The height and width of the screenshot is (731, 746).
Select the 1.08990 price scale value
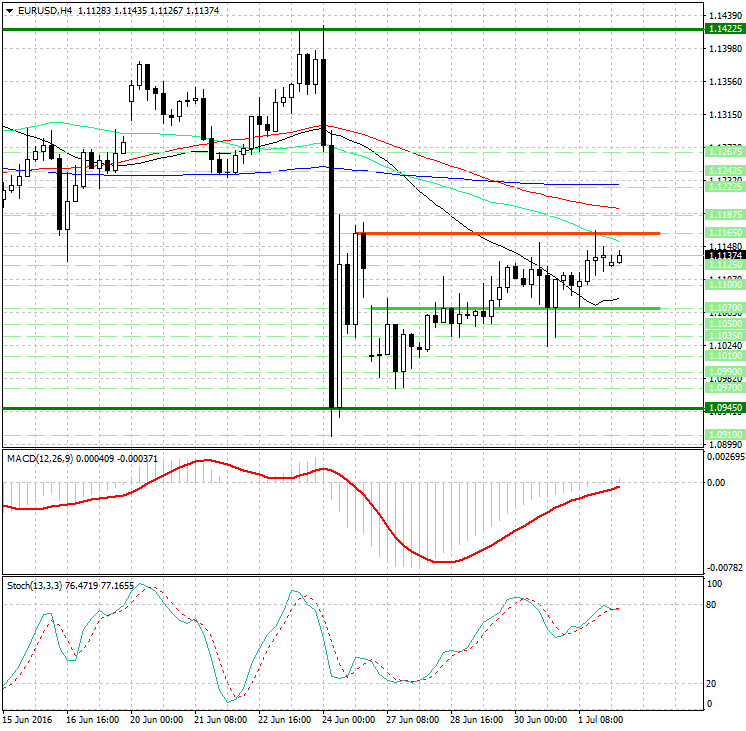[x=725, y=444]
